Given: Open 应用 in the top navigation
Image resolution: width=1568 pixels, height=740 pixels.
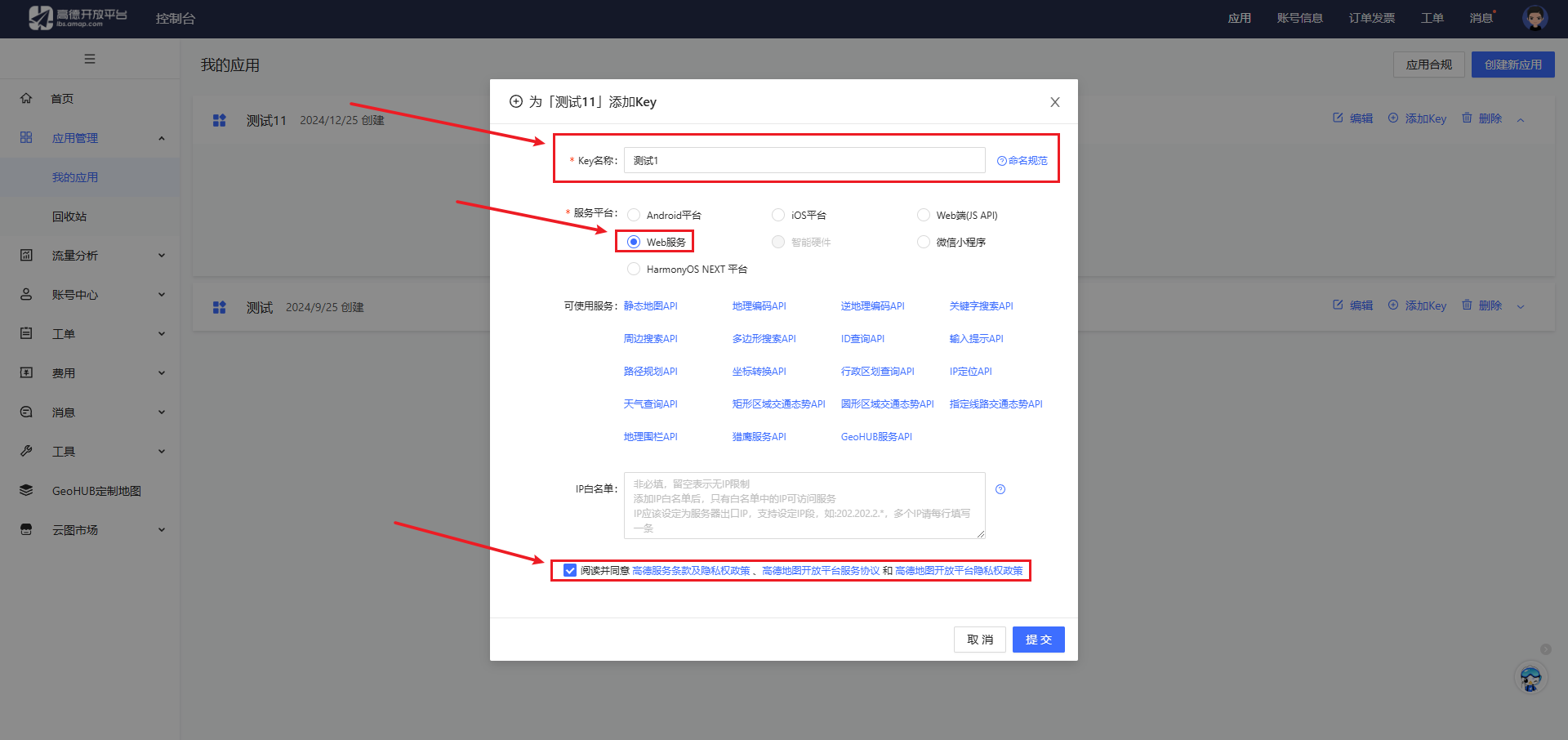Looking at the screenshot, I should point(1240,18).
